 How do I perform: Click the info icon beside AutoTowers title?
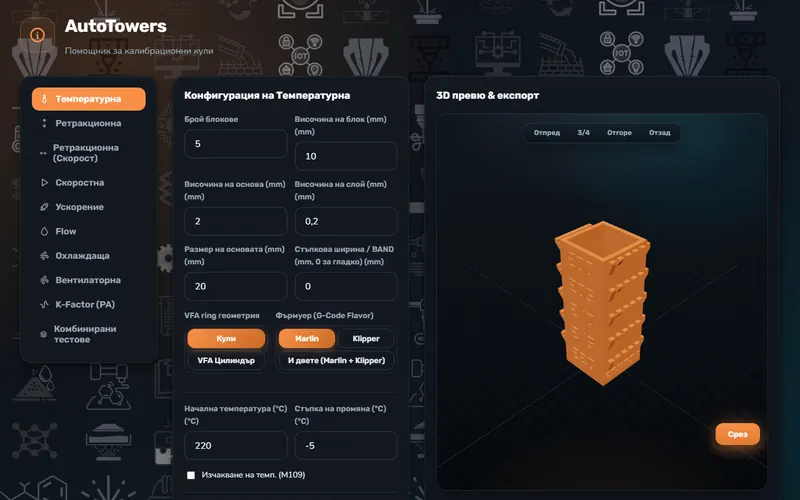click(37, 35)
